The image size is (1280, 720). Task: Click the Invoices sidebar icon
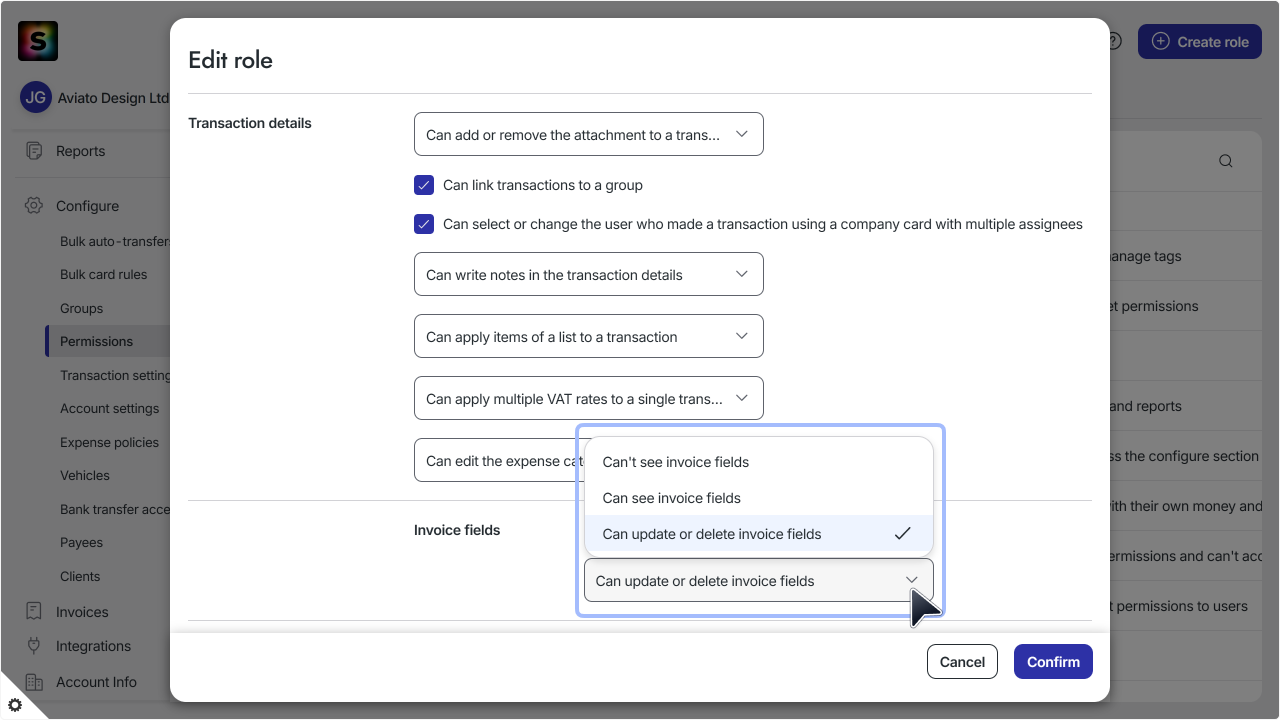(34, 611)
